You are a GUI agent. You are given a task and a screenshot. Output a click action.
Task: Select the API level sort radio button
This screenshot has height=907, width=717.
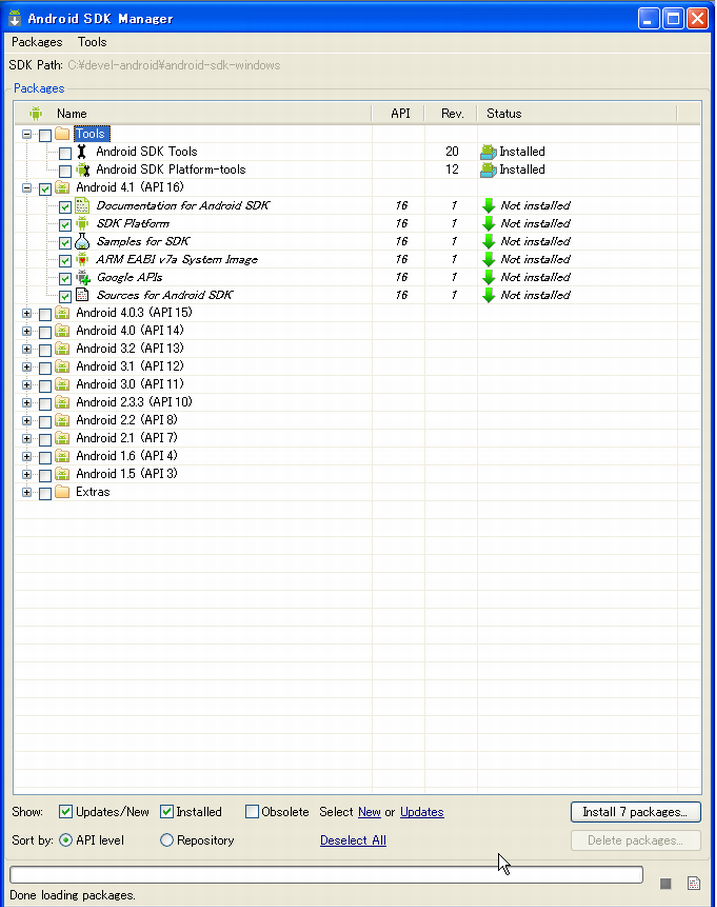tap(66, 840)
